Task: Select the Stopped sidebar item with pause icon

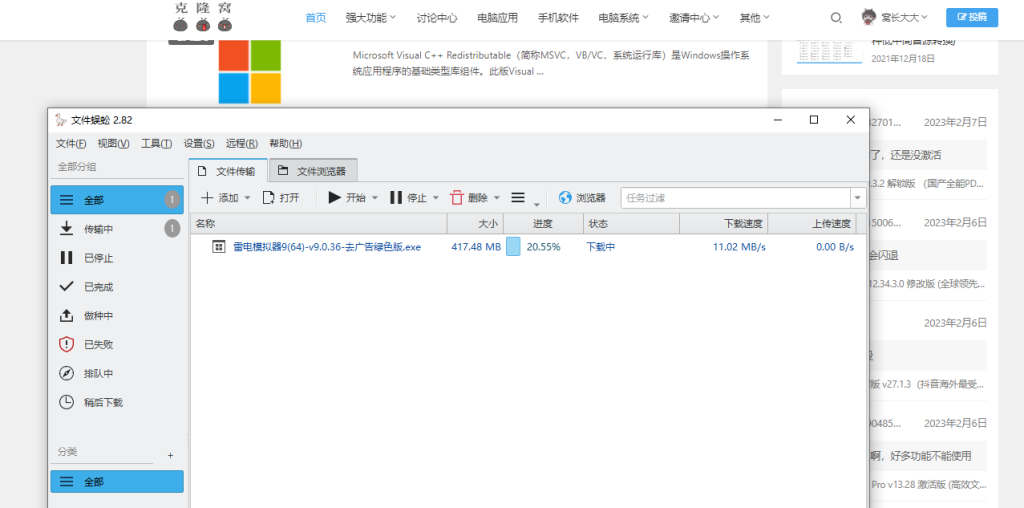Action: pyautogui.click(x=117, y=258)
